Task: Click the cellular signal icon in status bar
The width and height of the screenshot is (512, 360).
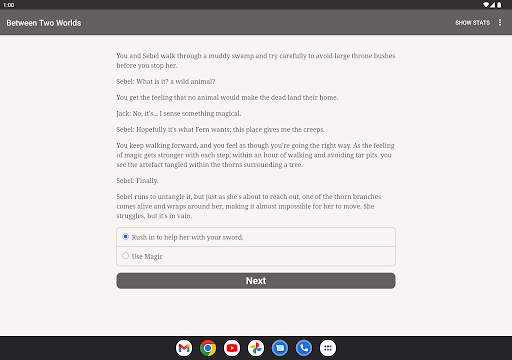Action: [x=492, y=5]
